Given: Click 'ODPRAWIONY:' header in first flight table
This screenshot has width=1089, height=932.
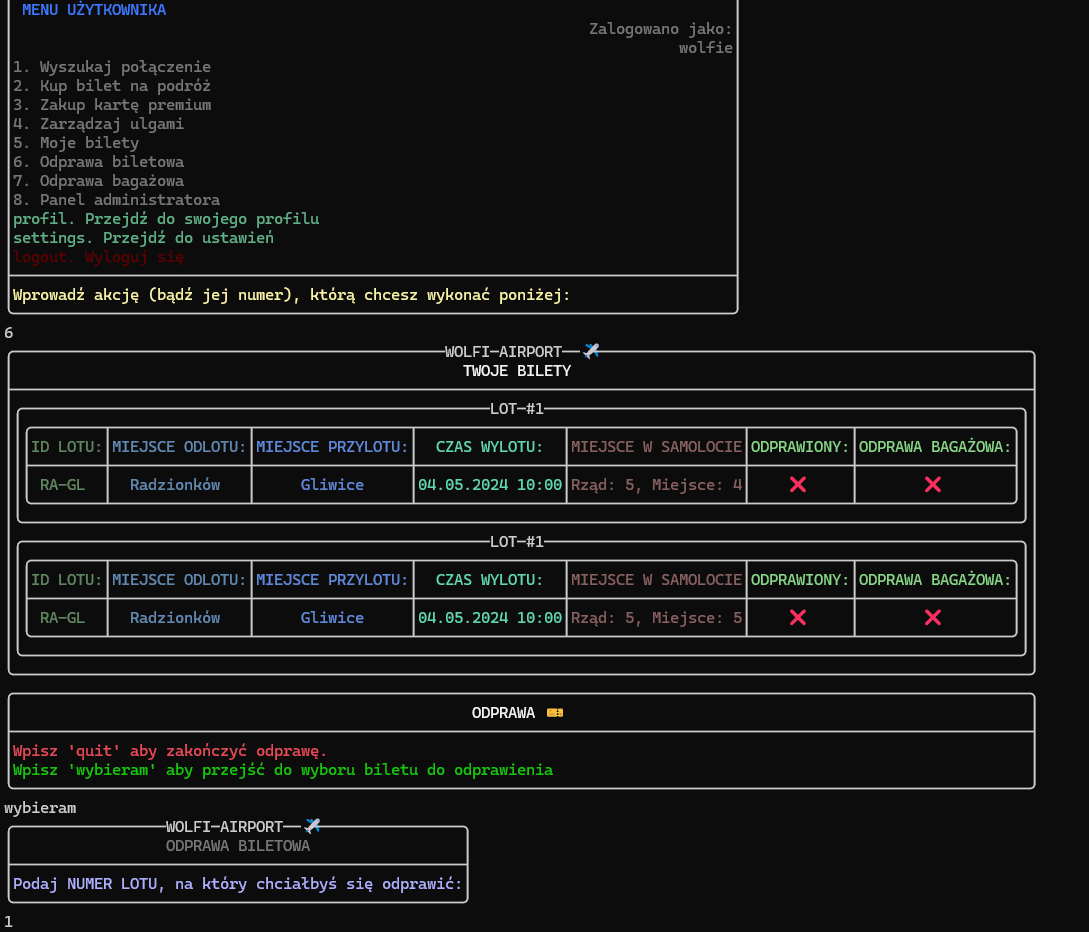Looking at the screenshot, I should point(799,447).
